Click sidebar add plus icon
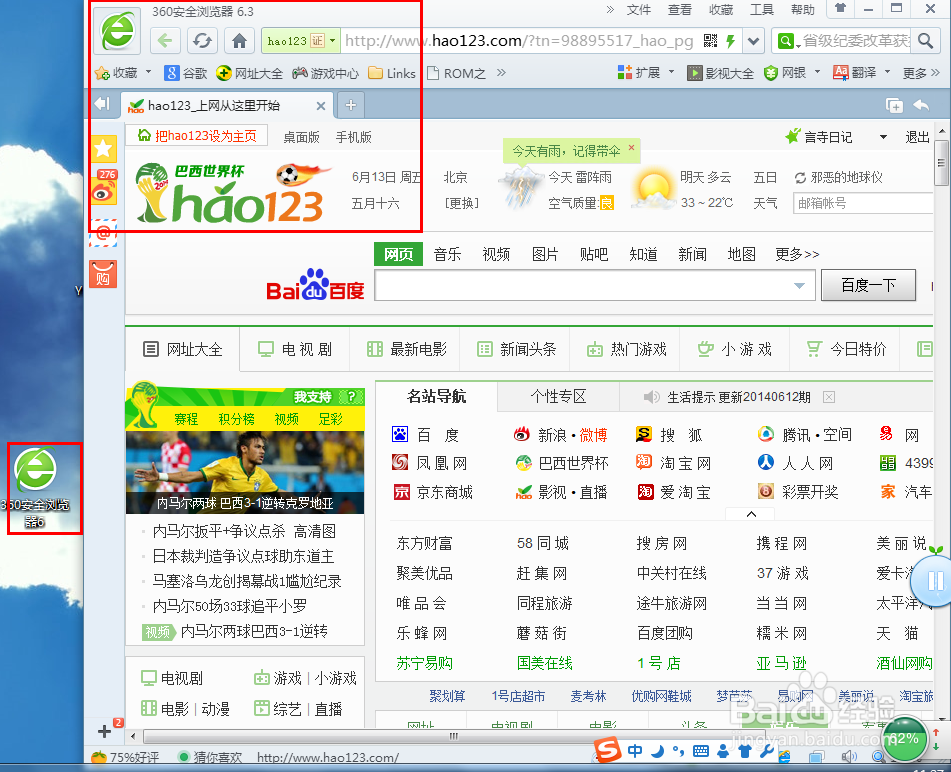Screen dimensions: 951x772 point(104,731)
